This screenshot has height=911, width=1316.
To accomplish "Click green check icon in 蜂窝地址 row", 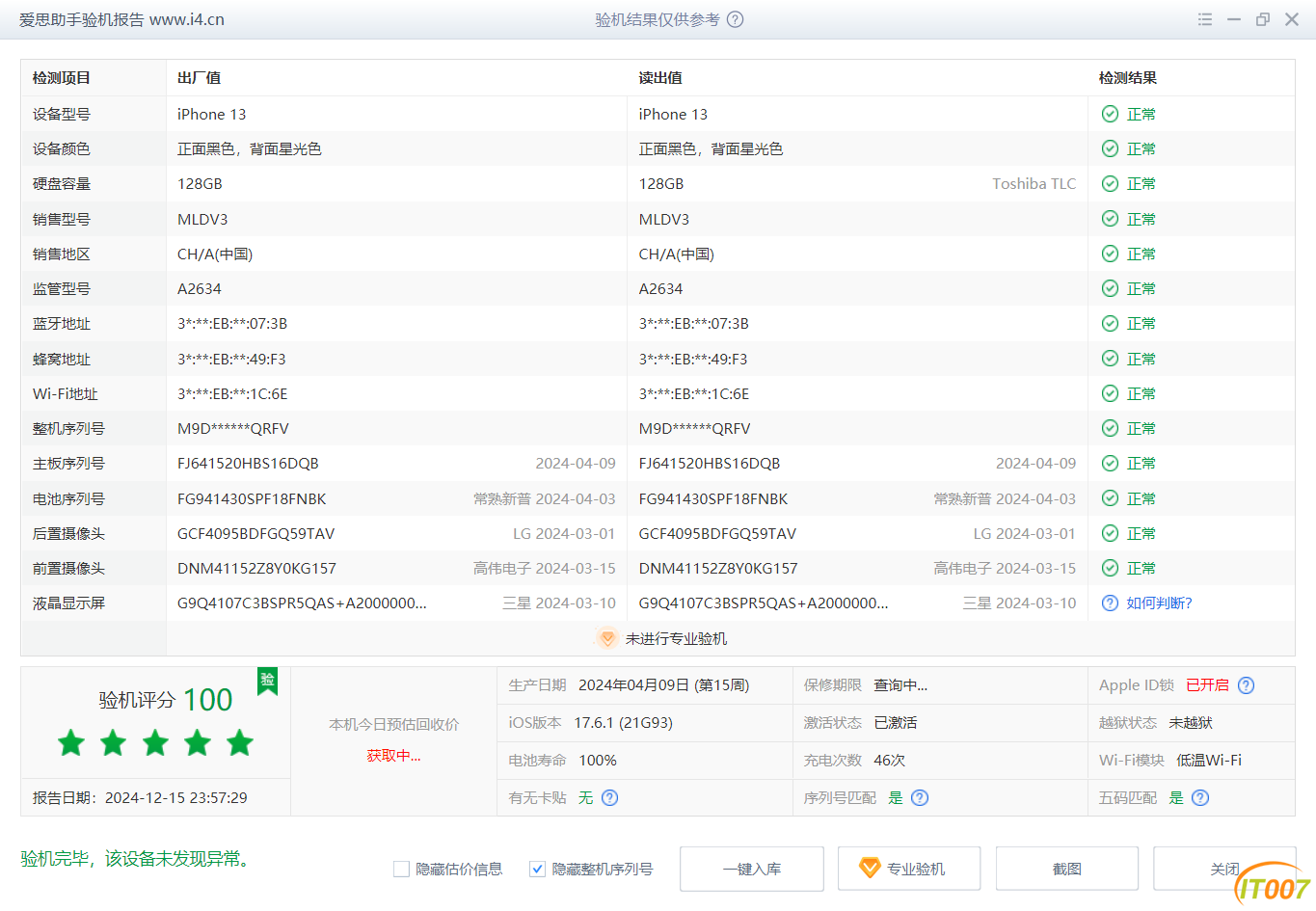I will click(1110, 359).
